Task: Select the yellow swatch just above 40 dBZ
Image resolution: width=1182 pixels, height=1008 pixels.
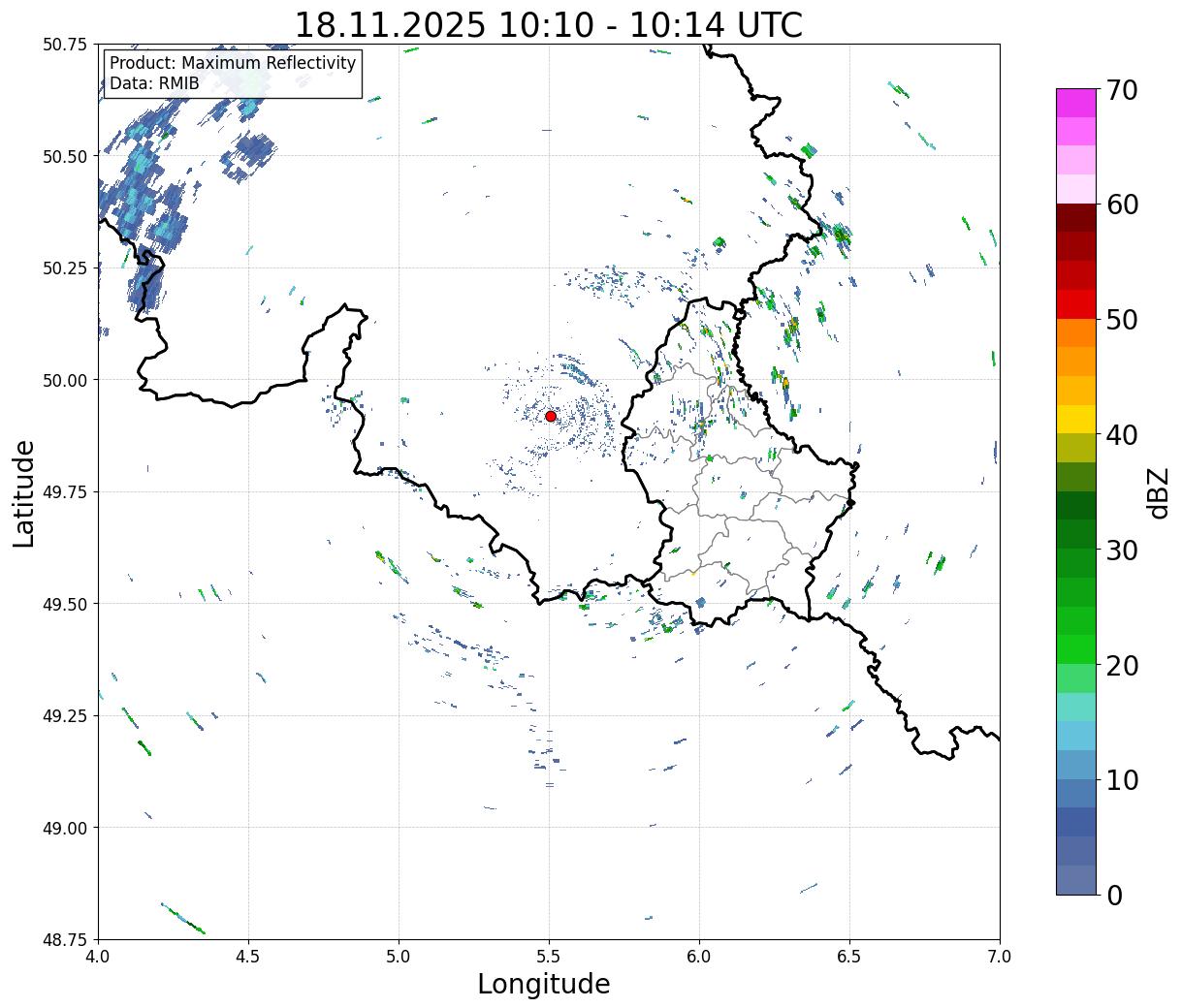Action: (x=1075, y=419)
